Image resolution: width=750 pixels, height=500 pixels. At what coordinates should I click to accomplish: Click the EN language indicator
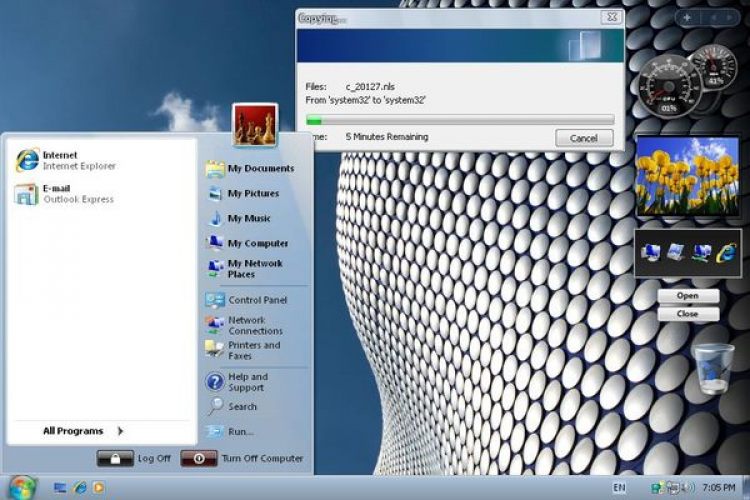click(x=619, y=488)
